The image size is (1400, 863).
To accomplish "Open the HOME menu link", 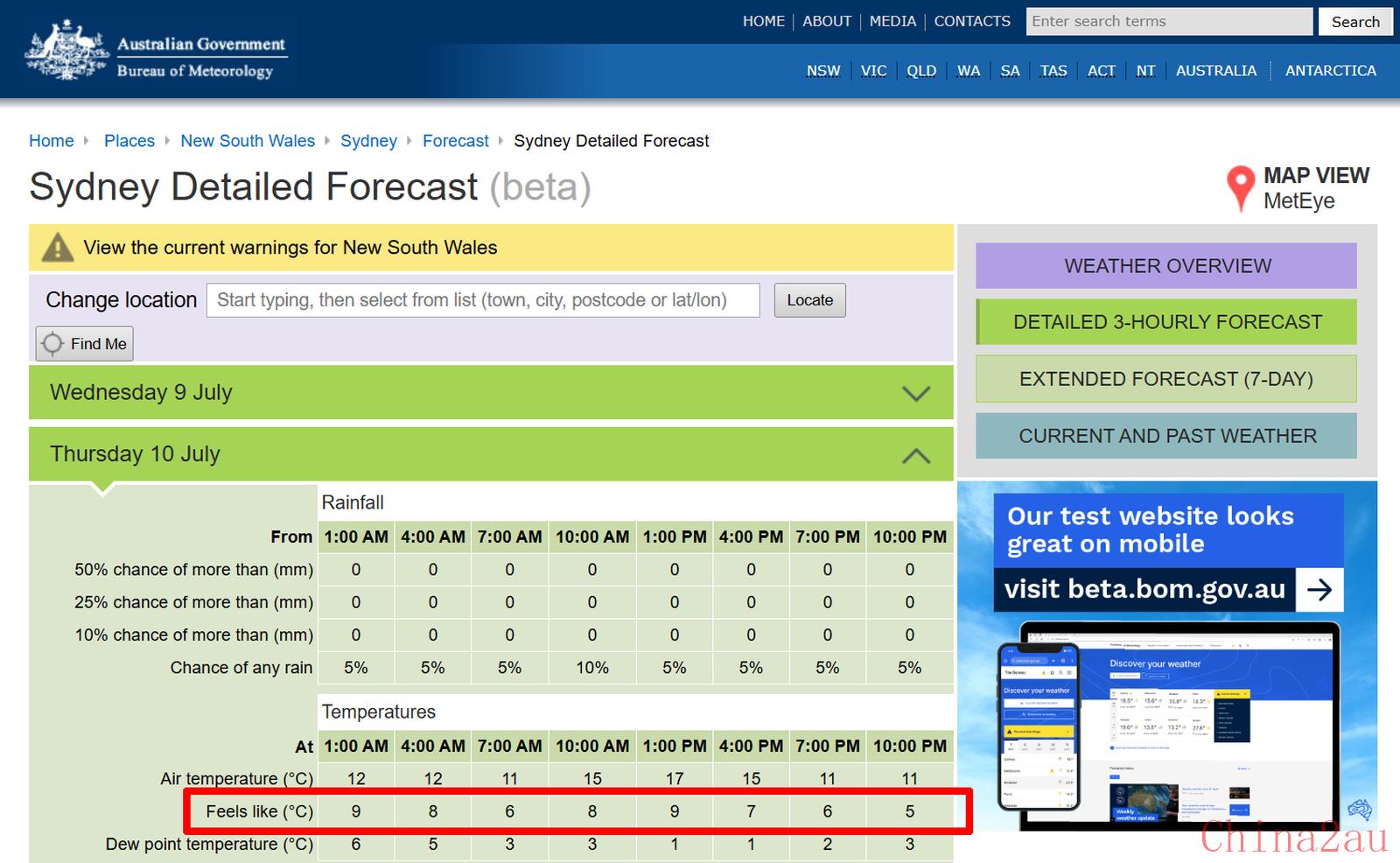I will pos(763,21).
